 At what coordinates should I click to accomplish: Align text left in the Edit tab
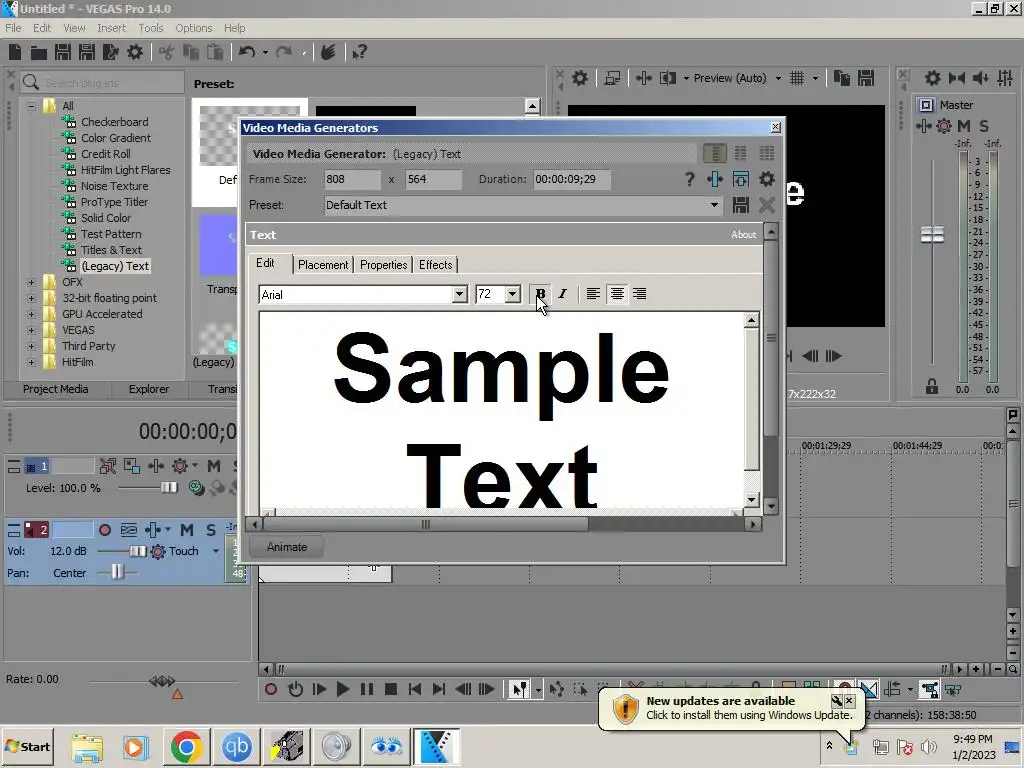[x=593, y=294]
